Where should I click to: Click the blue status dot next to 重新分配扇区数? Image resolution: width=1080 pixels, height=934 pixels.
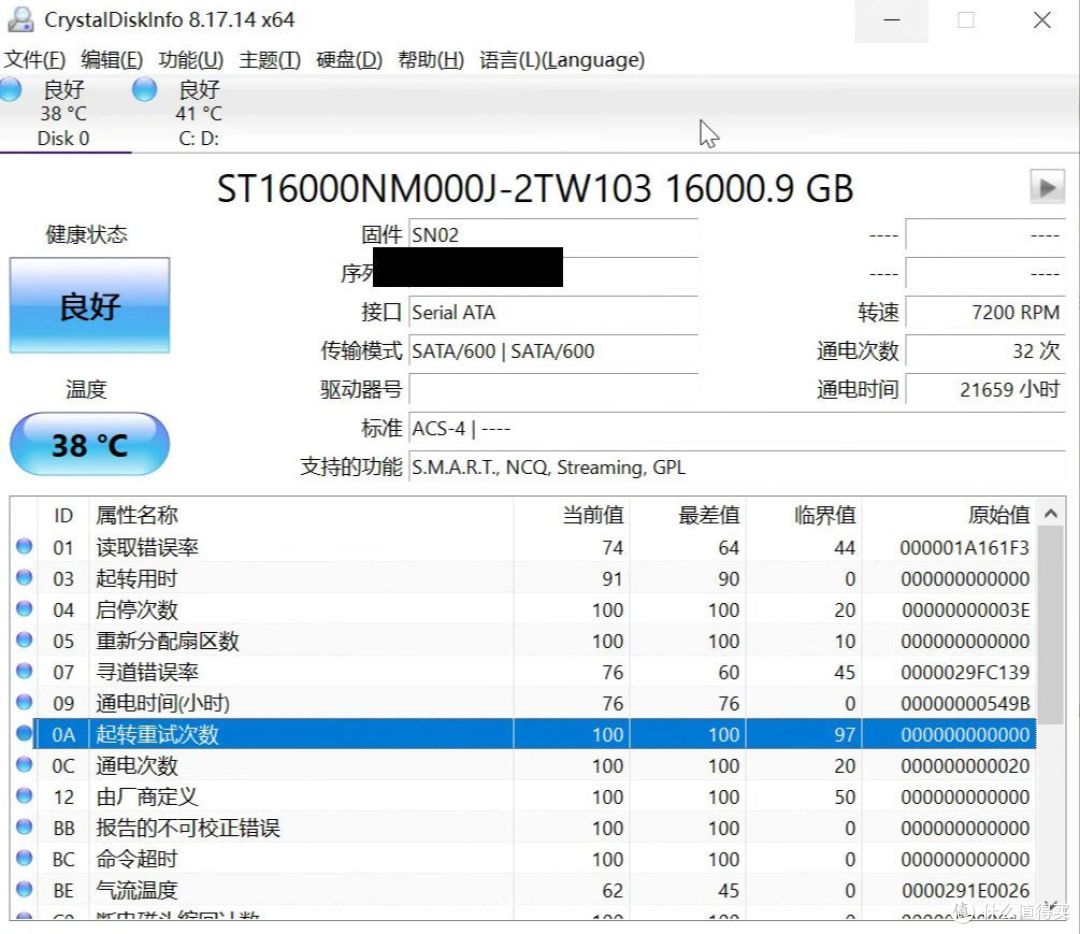point(24,641)
